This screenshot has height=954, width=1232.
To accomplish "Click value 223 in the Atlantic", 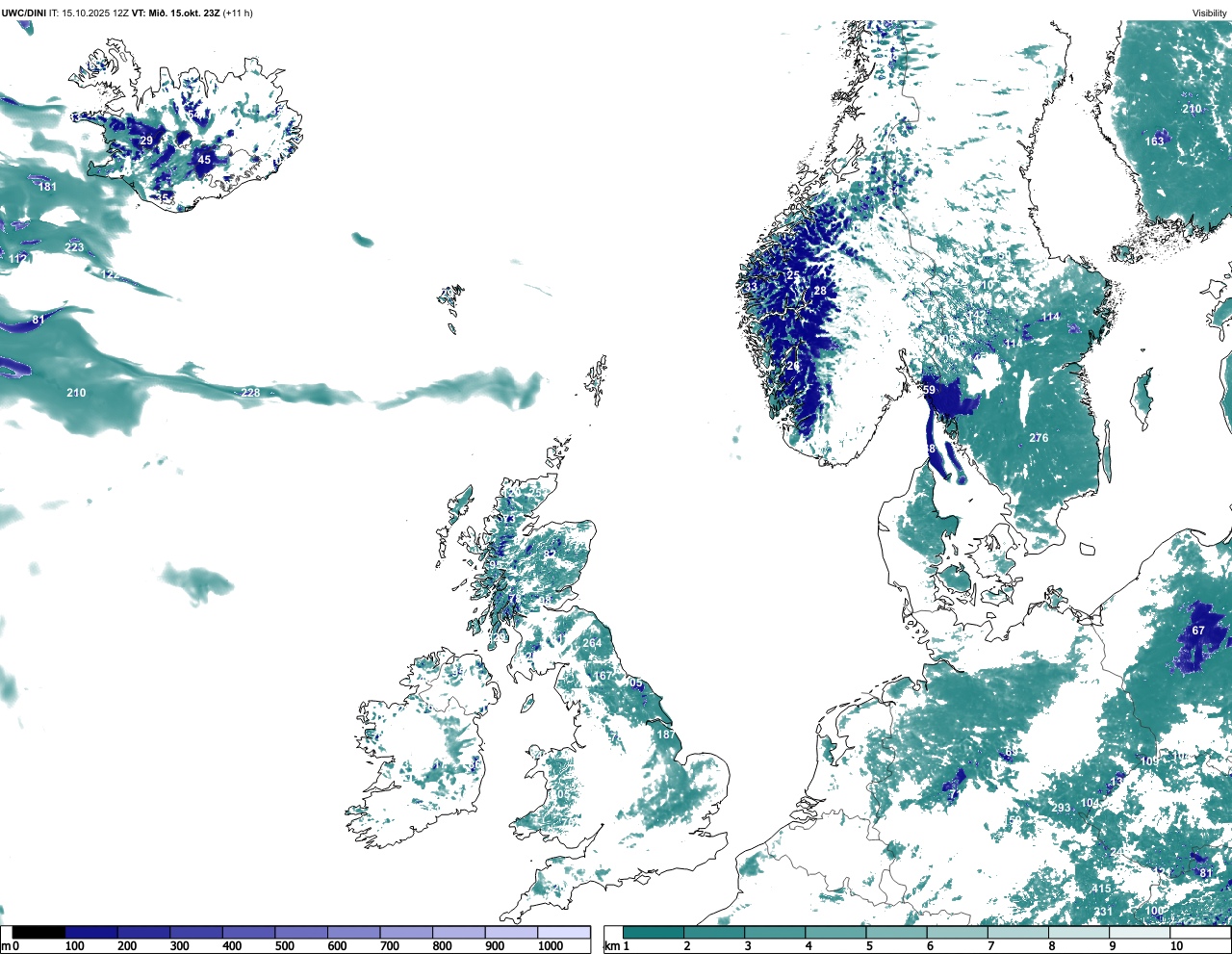I will pos(74,247).
